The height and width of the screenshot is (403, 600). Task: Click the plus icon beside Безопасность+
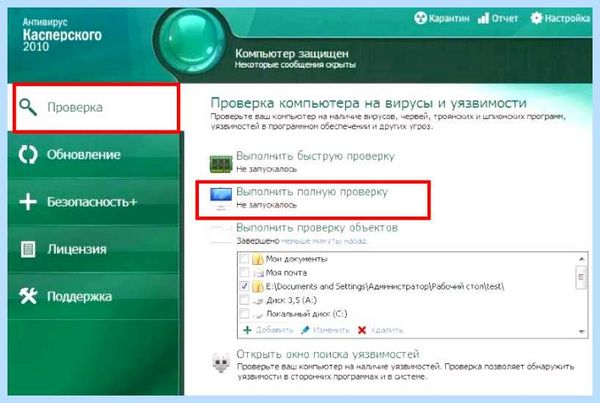click(28, 202)
